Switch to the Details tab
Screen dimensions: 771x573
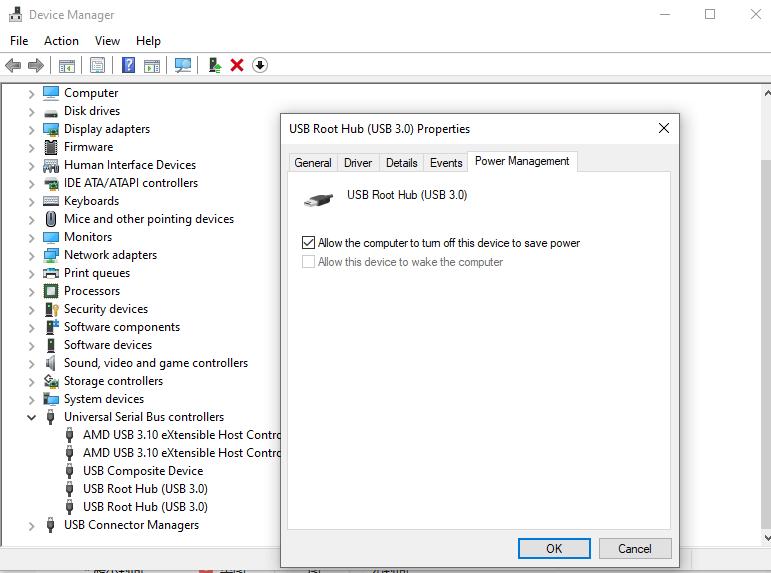[401, 163]
